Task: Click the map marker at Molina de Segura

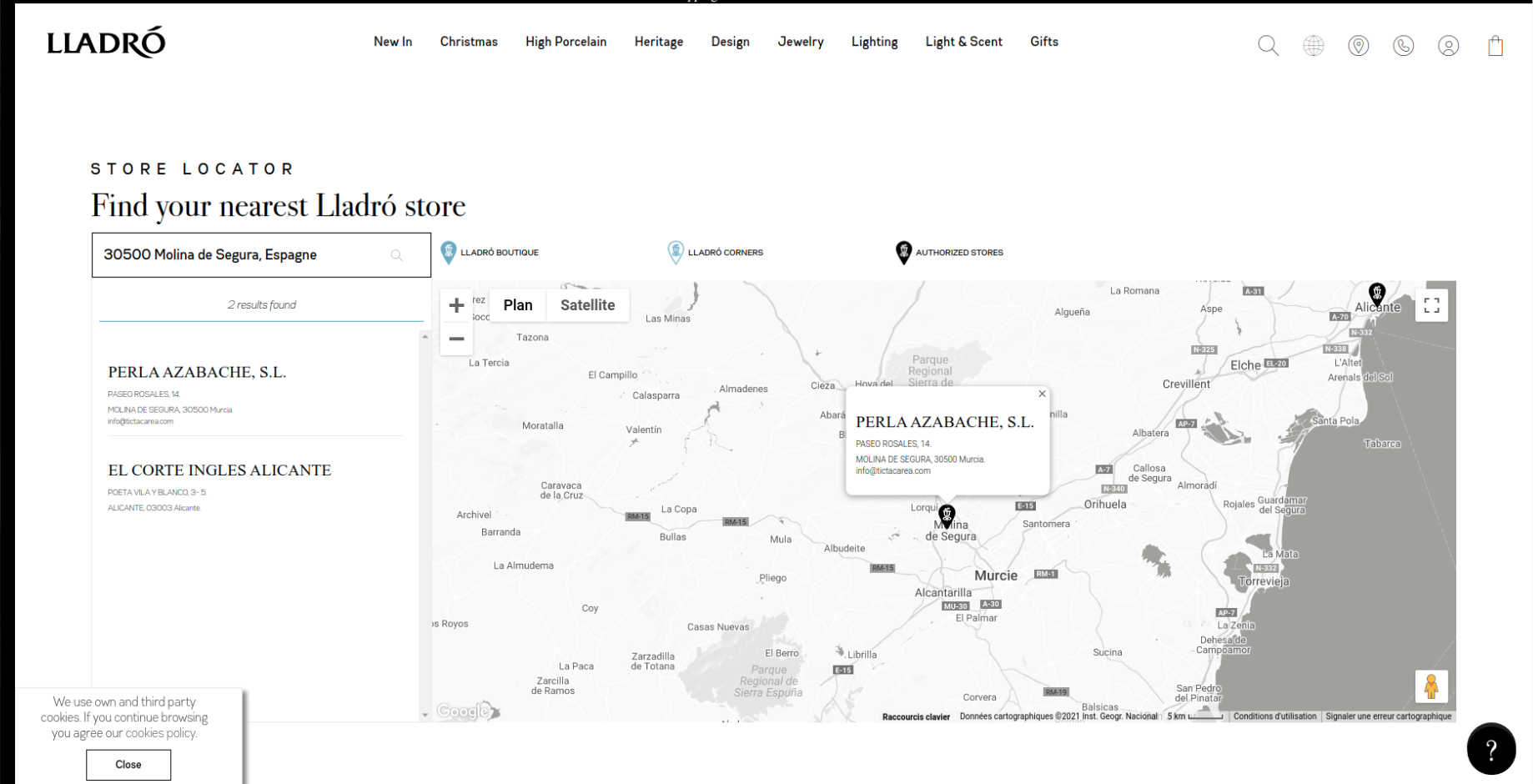Action: (947, 515)
